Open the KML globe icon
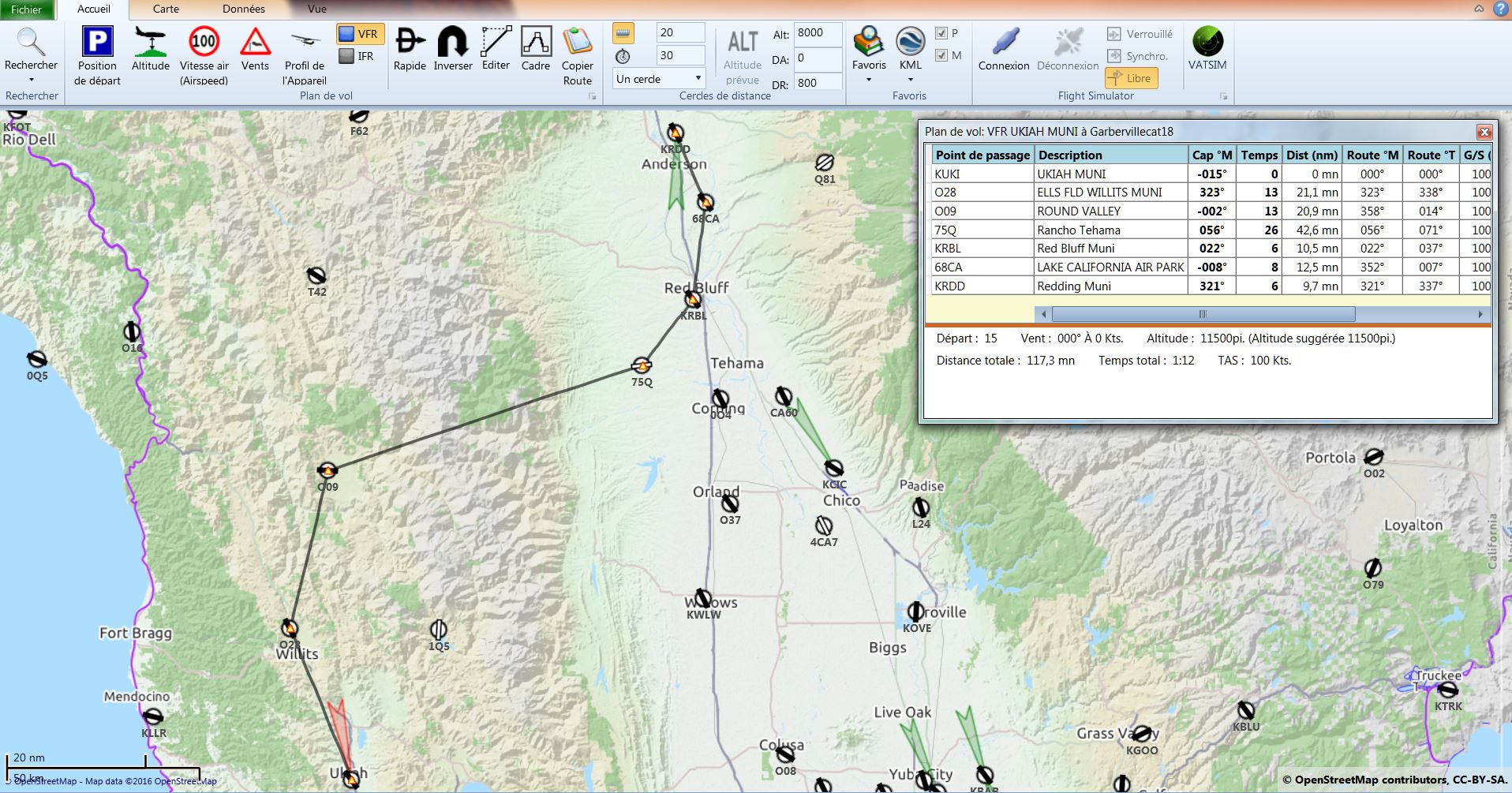The width and height of the screenshot is (1512, 793). click(911, 41)
